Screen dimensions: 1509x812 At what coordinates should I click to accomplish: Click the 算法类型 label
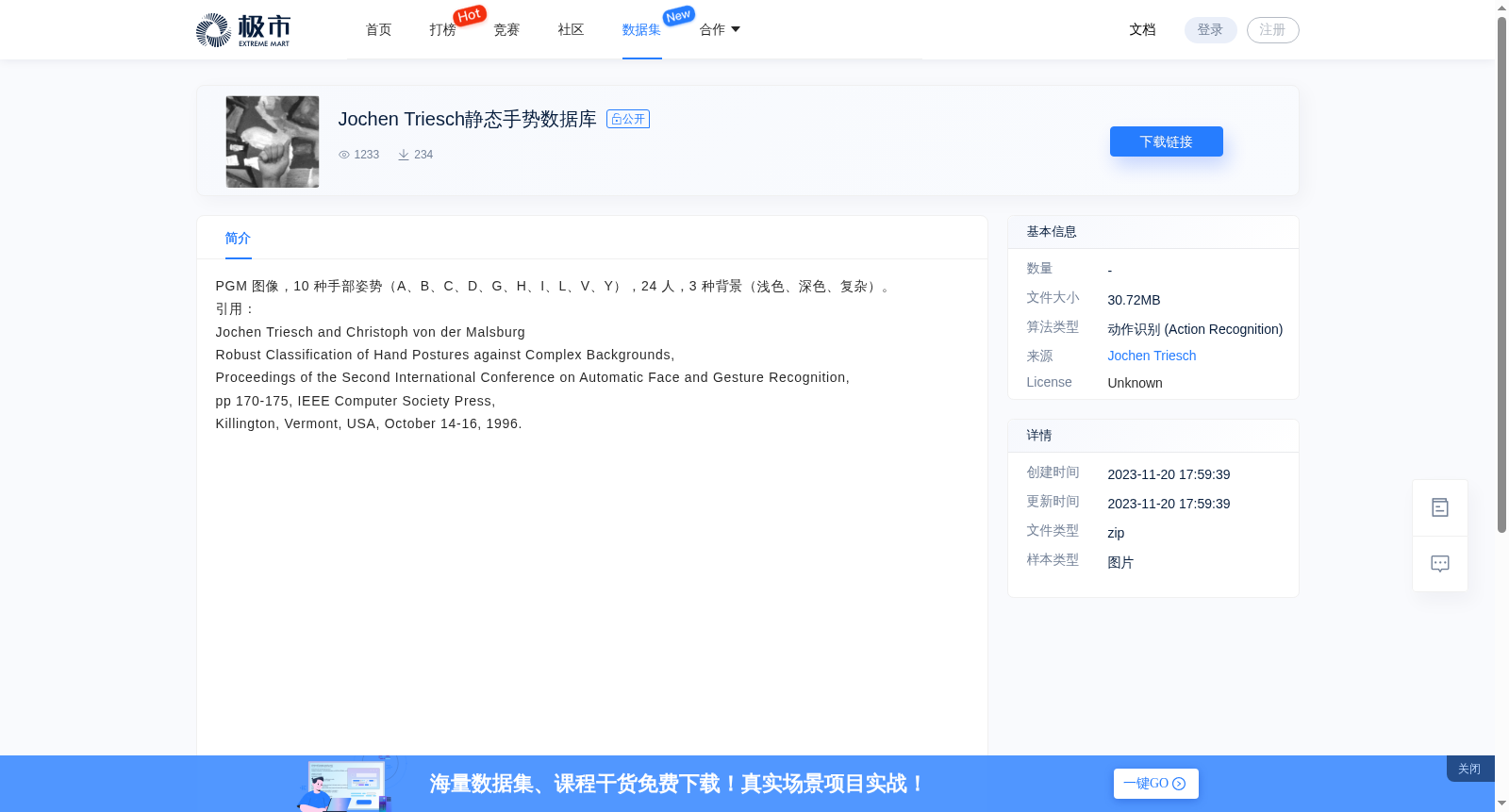coord(1053,327)
